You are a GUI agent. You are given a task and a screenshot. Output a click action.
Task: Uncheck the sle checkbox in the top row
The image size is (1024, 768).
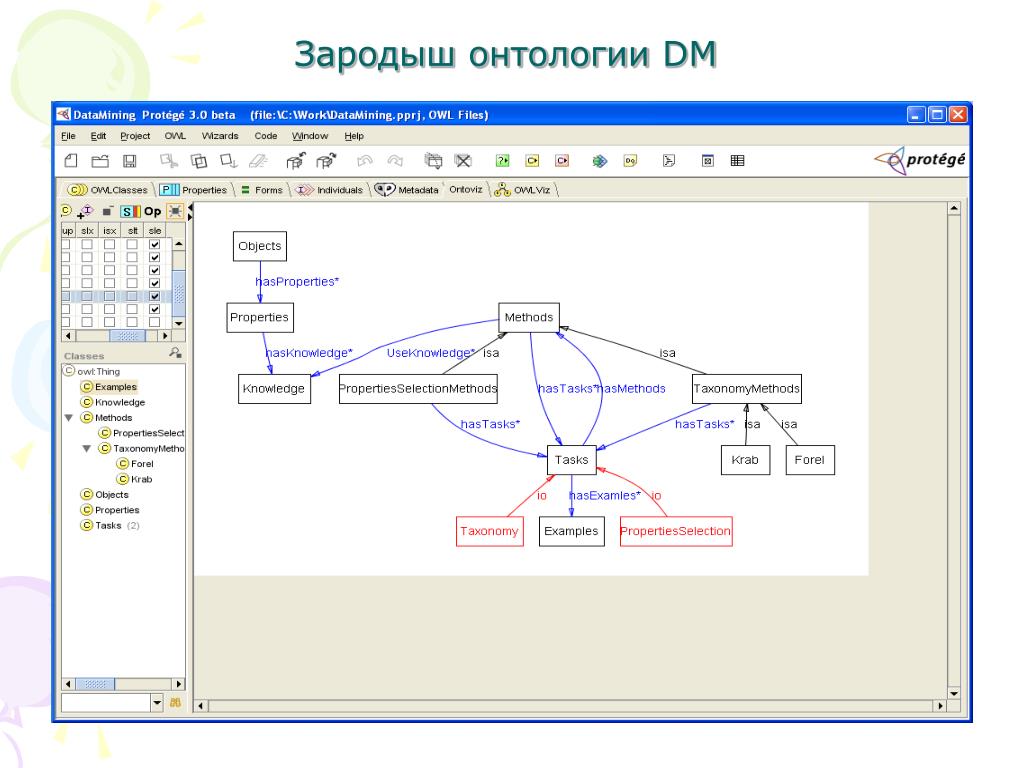pos(155,244)
